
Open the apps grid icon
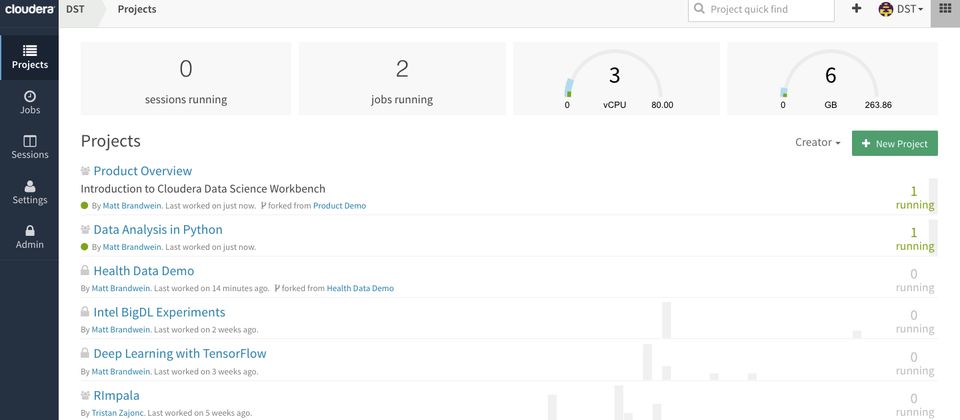coord(945,9)
